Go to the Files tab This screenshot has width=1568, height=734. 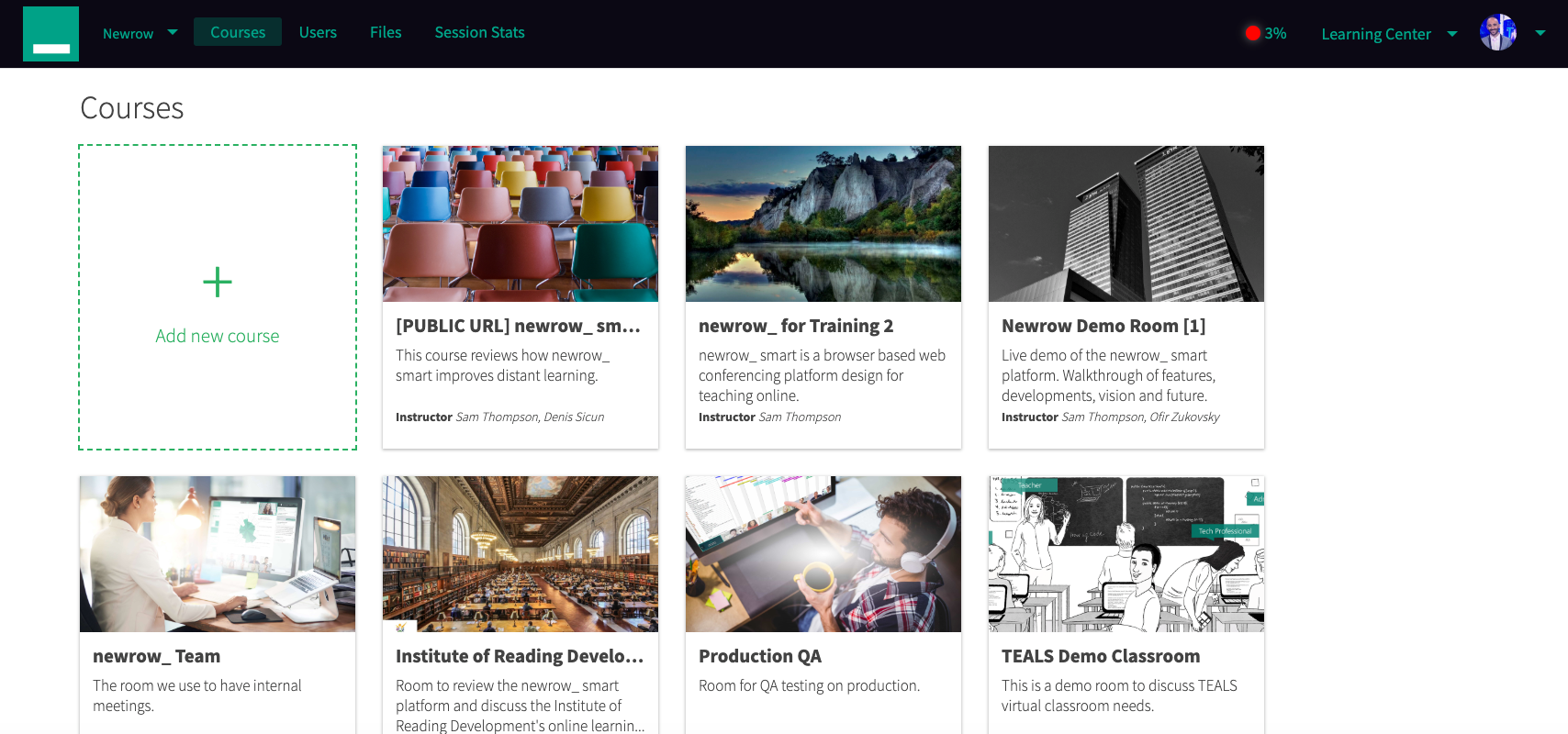[x=386, y=32]
